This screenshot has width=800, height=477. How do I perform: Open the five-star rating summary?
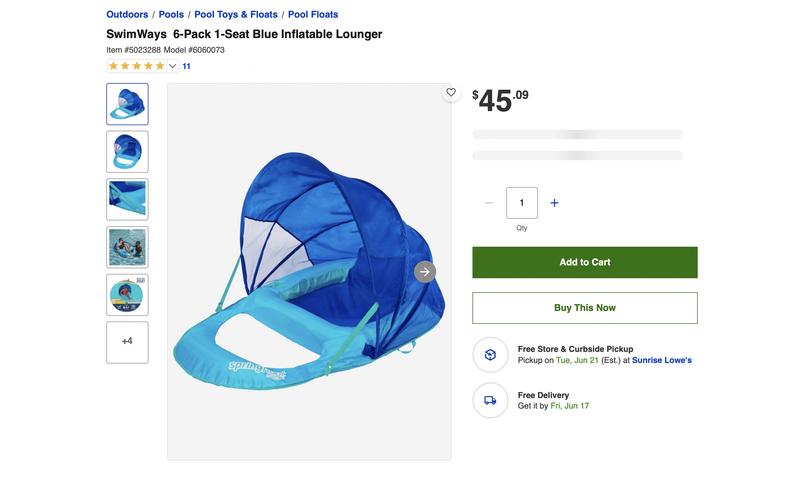(x=137, y=66)
